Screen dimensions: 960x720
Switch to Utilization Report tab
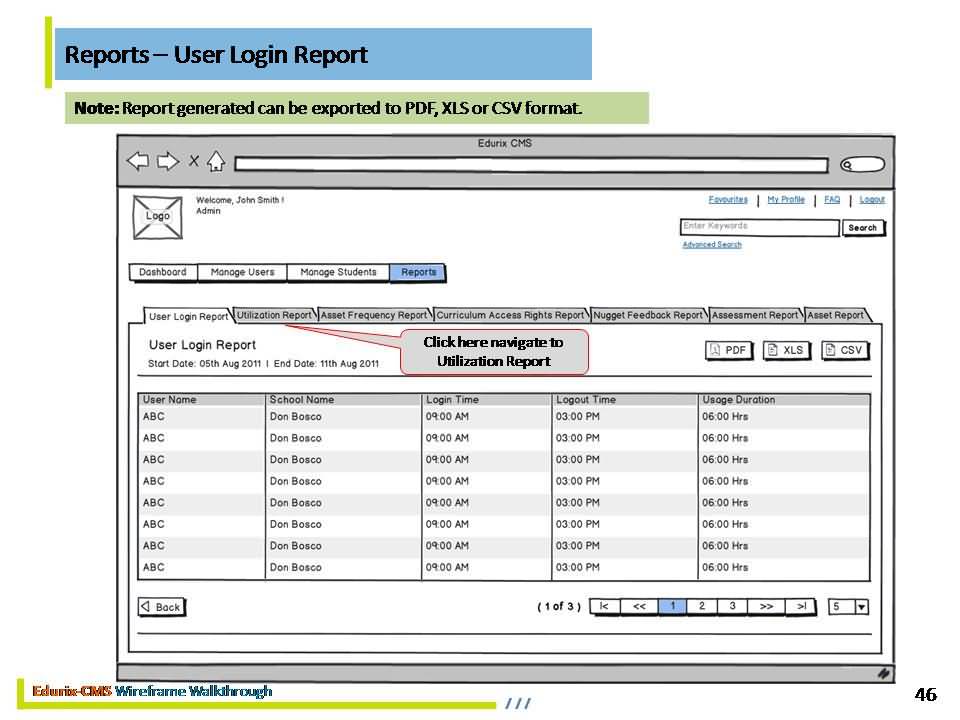pyautogui.click(x=274, y=315)
